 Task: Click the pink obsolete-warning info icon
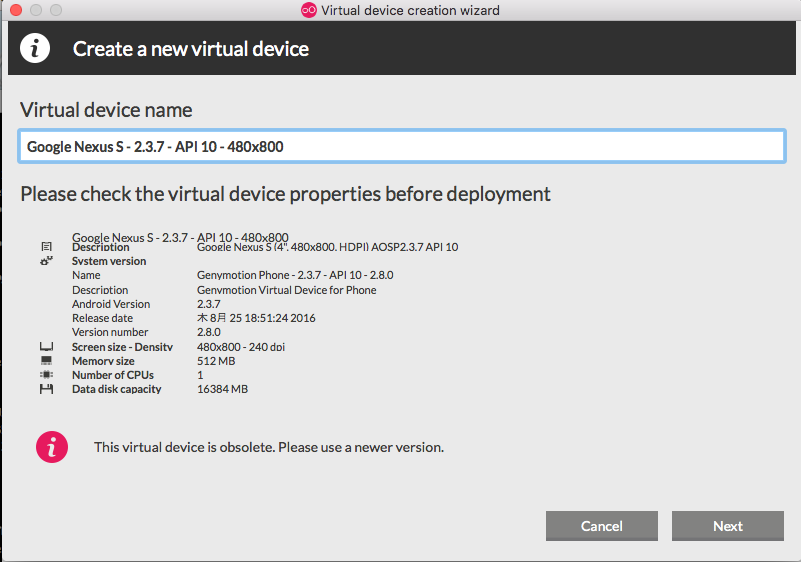(x=52, y=447)
